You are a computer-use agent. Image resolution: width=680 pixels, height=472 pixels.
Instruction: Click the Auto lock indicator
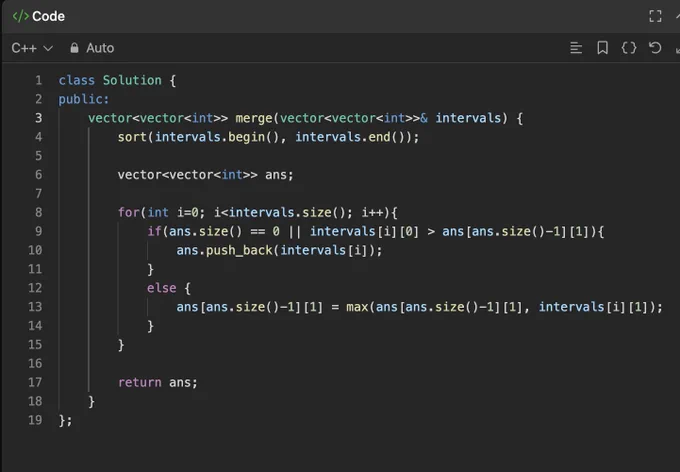click(x=92, y=48)
